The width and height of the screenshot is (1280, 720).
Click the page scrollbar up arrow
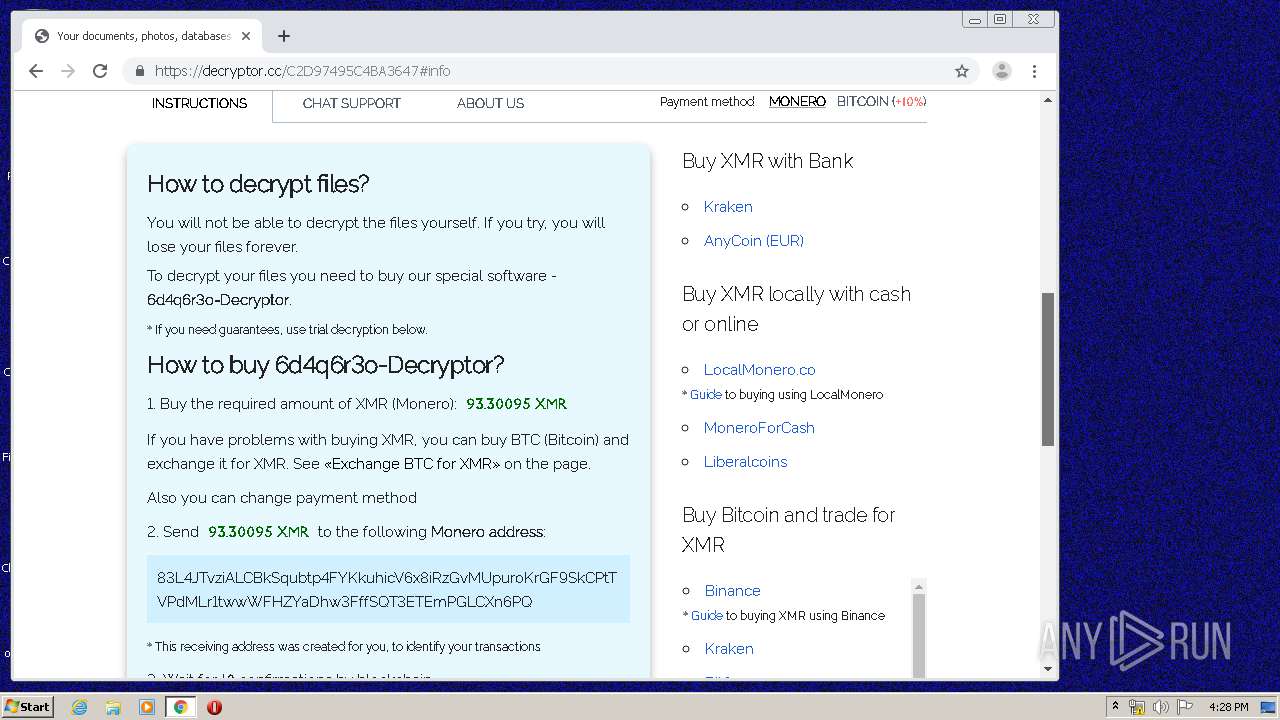[1048, 100]
